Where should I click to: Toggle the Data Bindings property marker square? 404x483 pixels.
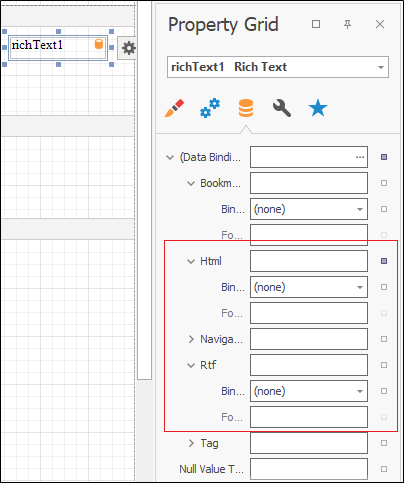point(384,157)
